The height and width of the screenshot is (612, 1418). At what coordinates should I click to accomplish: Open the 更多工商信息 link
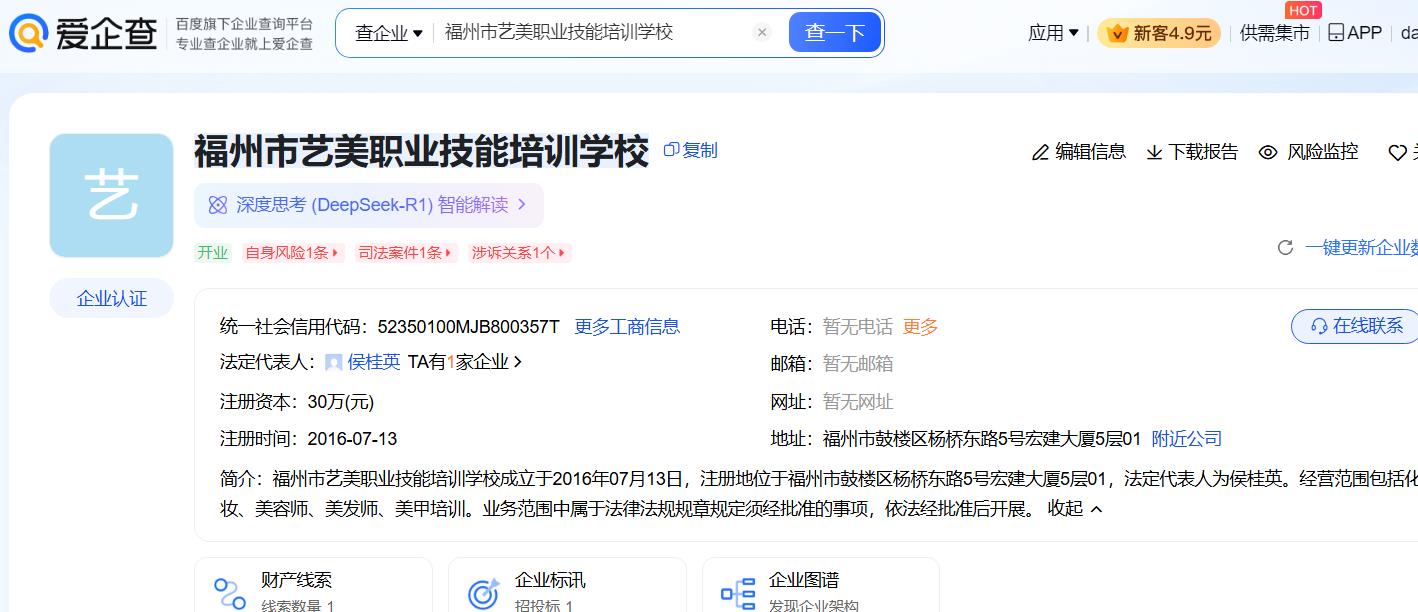(x=627, y=327)
